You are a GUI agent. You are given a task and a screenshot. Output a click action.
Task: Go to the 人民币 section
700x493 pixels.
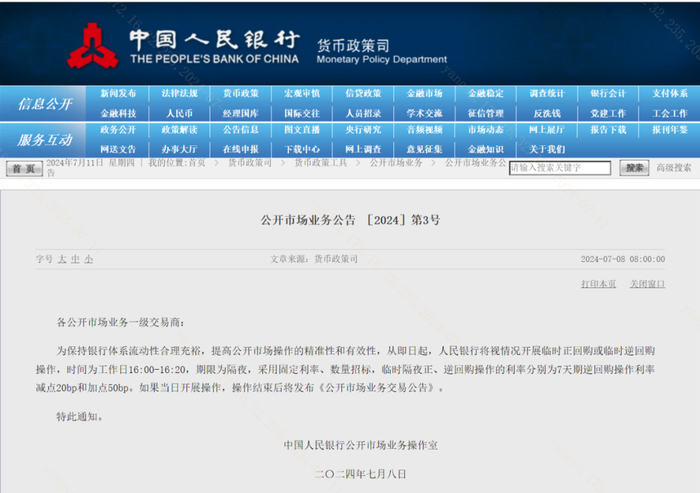179,113
